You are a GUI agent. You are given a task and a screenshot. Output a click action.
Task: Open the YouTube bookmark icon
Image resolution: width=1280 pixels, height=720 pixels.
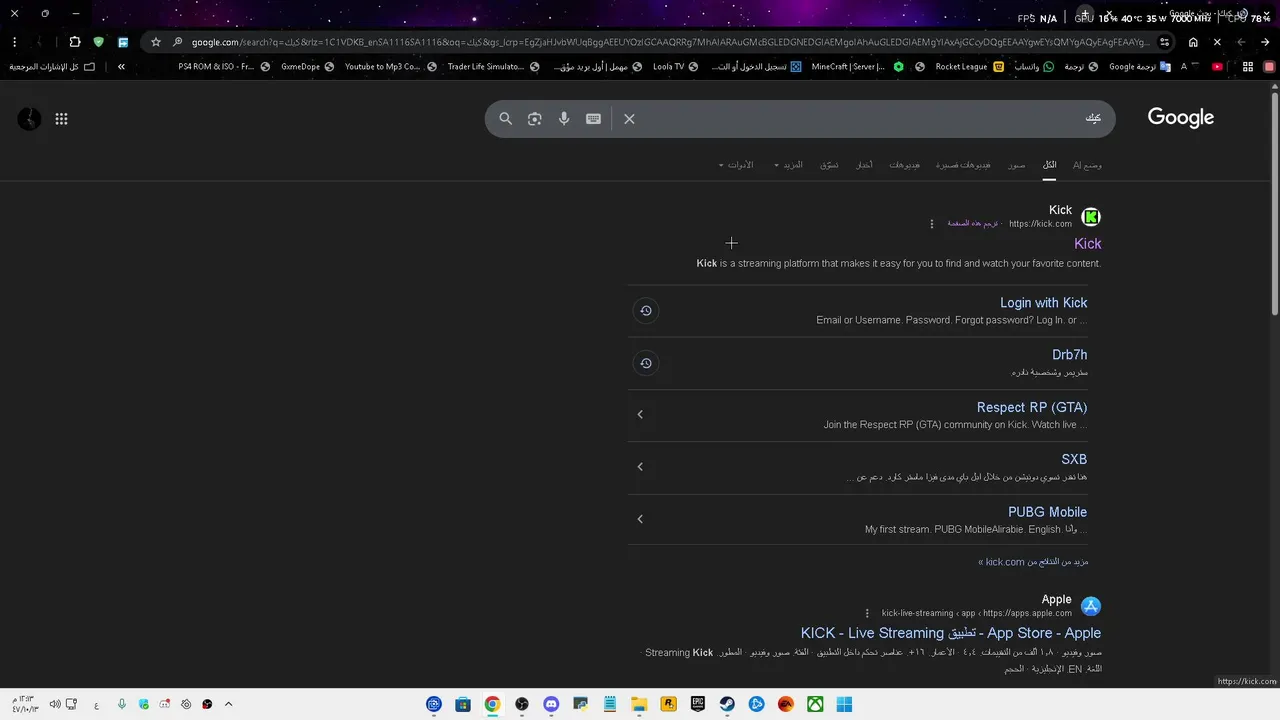click(1217, 67)
